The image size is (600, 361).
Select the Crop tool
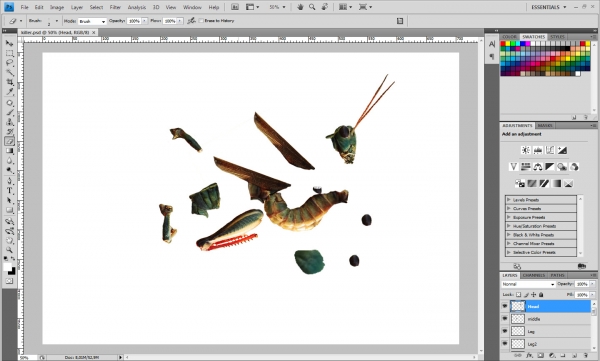pos(9,82)
